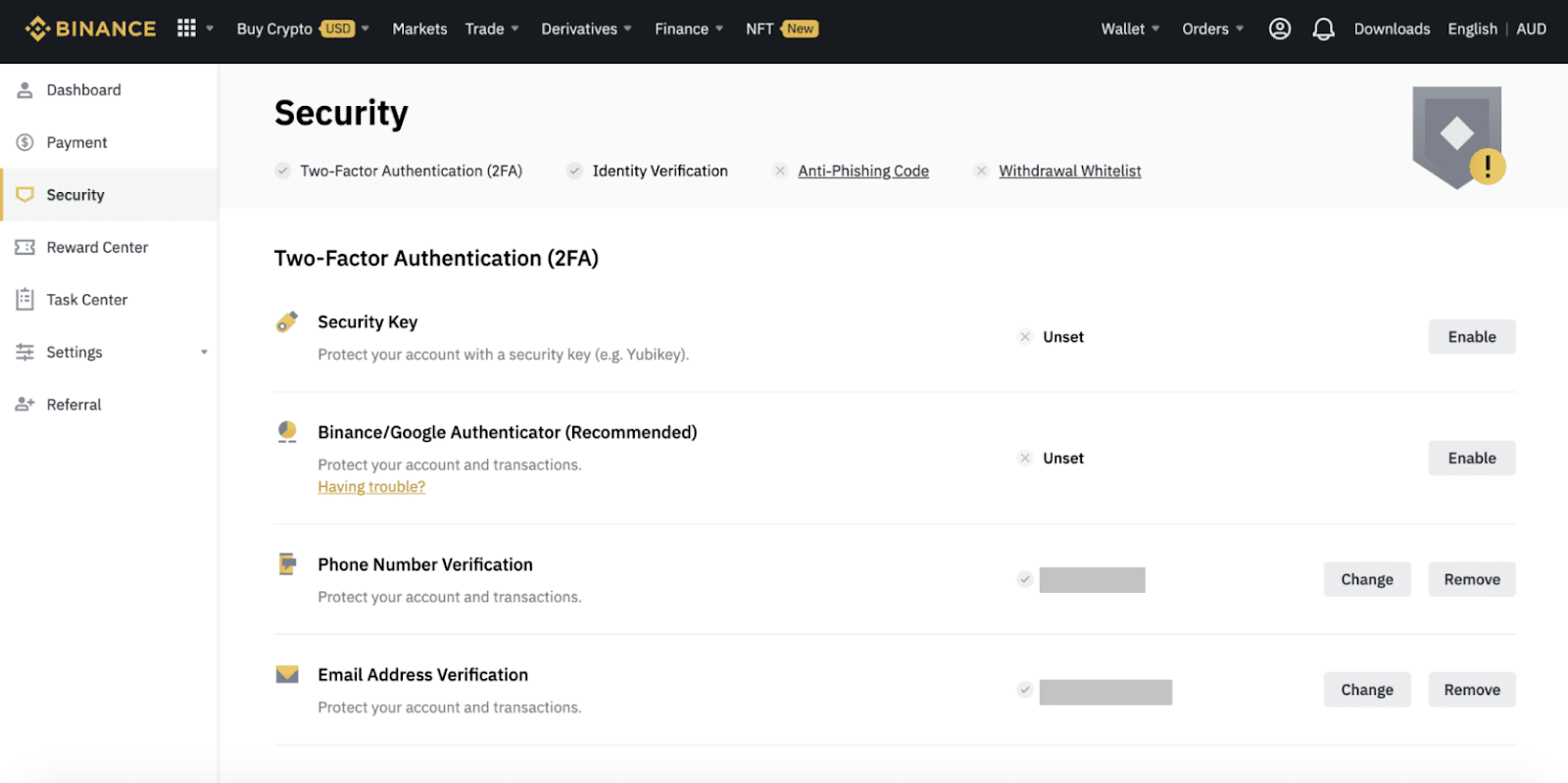Open the Wallet dropdown menu
Image resolution: width=1568 pixels, height=783 pixels.
(1129, 28)
